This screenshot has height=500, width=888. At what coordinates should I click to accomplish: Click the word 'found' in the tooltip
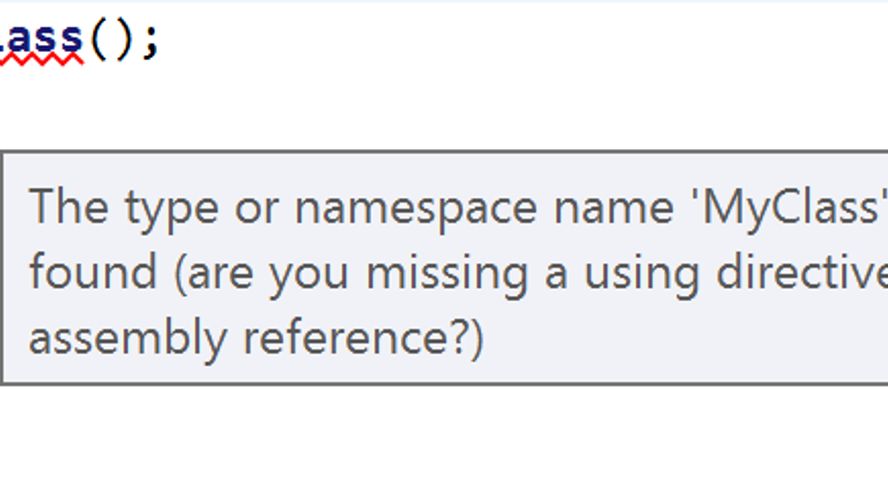click(x=93, y=272)
